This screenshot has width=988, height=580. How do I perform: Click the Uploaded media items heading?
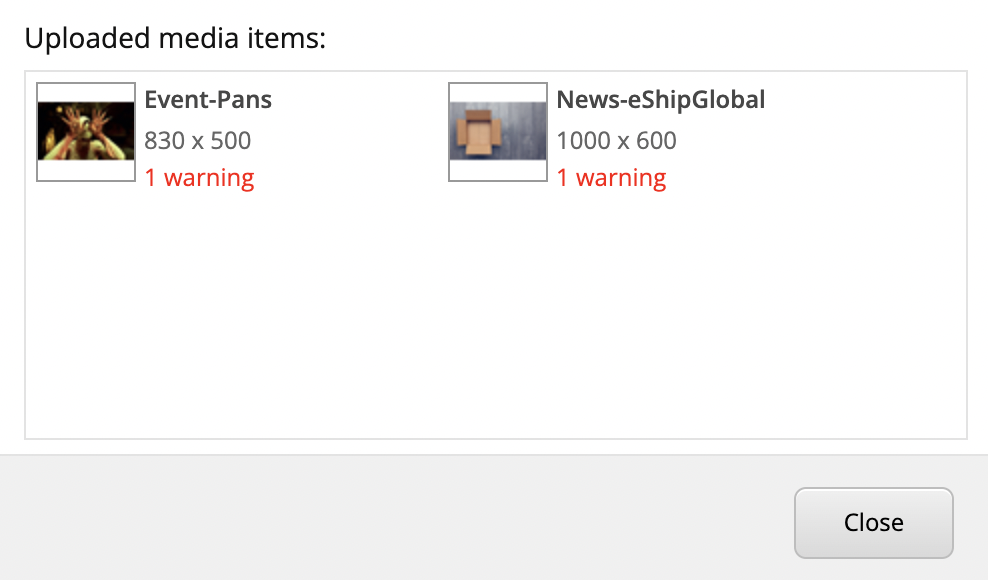click(176, 39)
